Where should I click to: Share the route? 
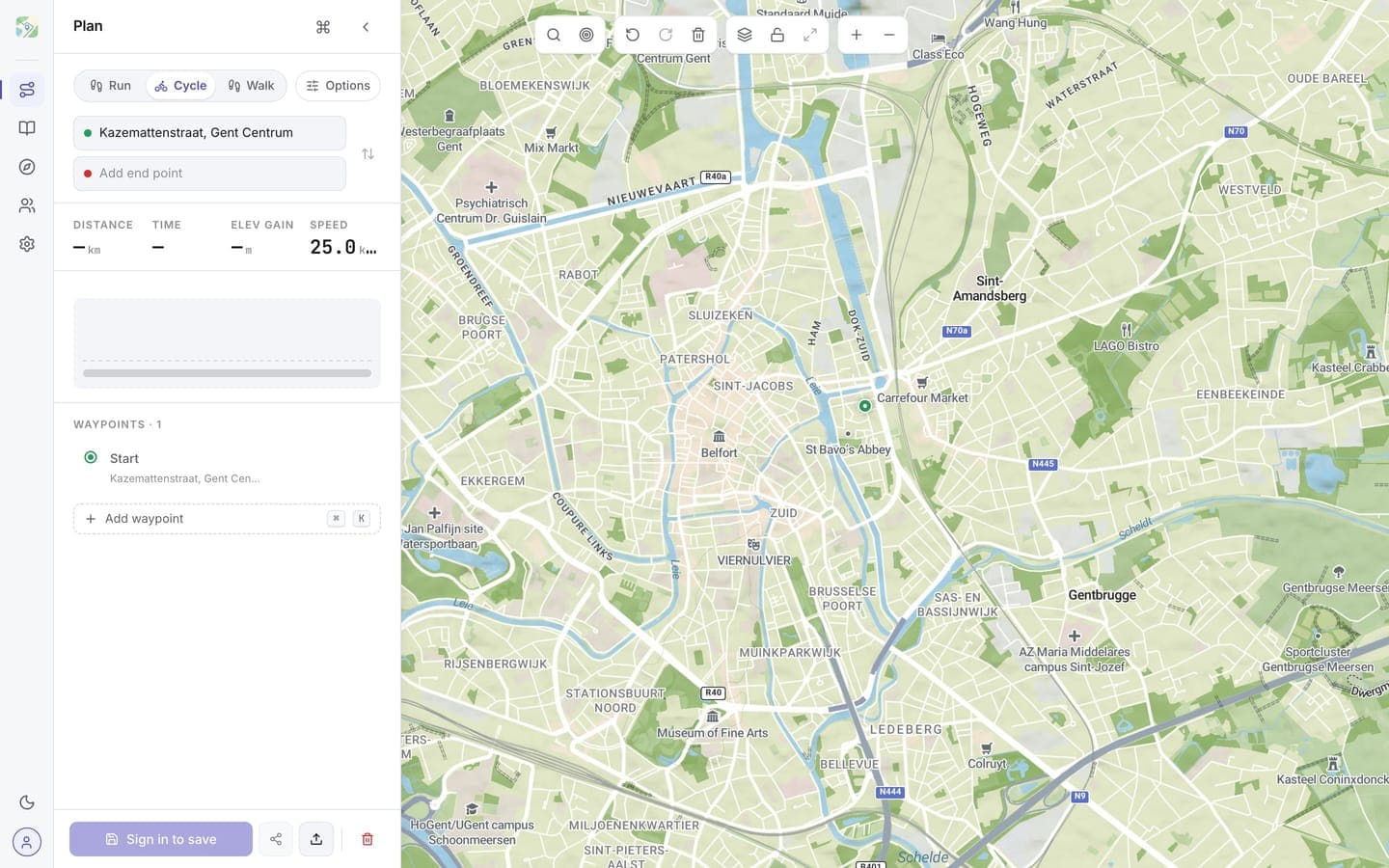276,839
